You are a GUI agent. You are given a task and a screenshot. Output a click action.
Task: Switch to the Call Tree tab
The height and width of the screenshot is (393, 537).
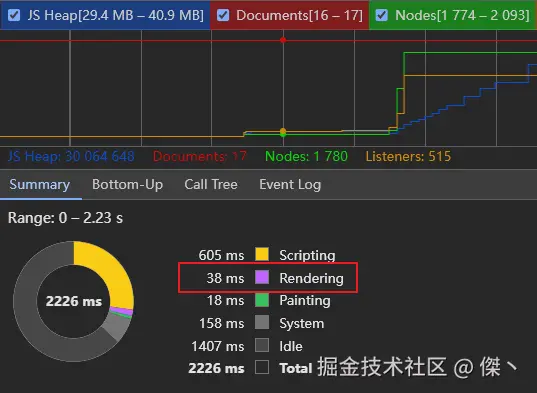click(211, 185)
